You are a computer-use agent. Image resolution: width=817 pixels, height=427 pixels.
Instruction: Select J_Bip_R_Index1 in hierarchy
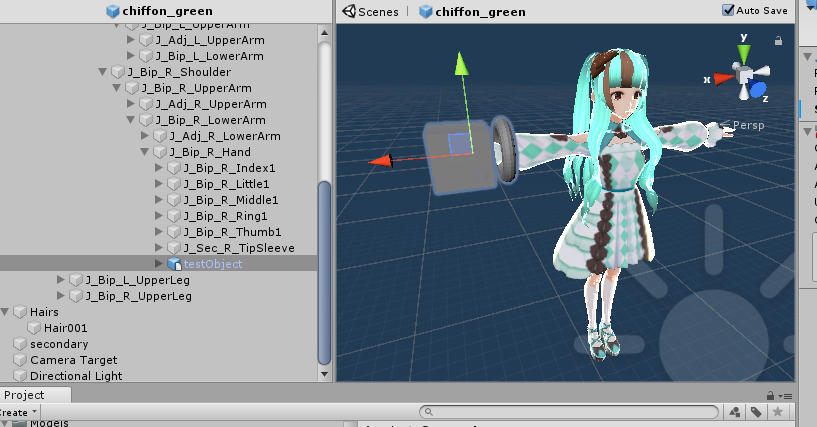[229, 168]
